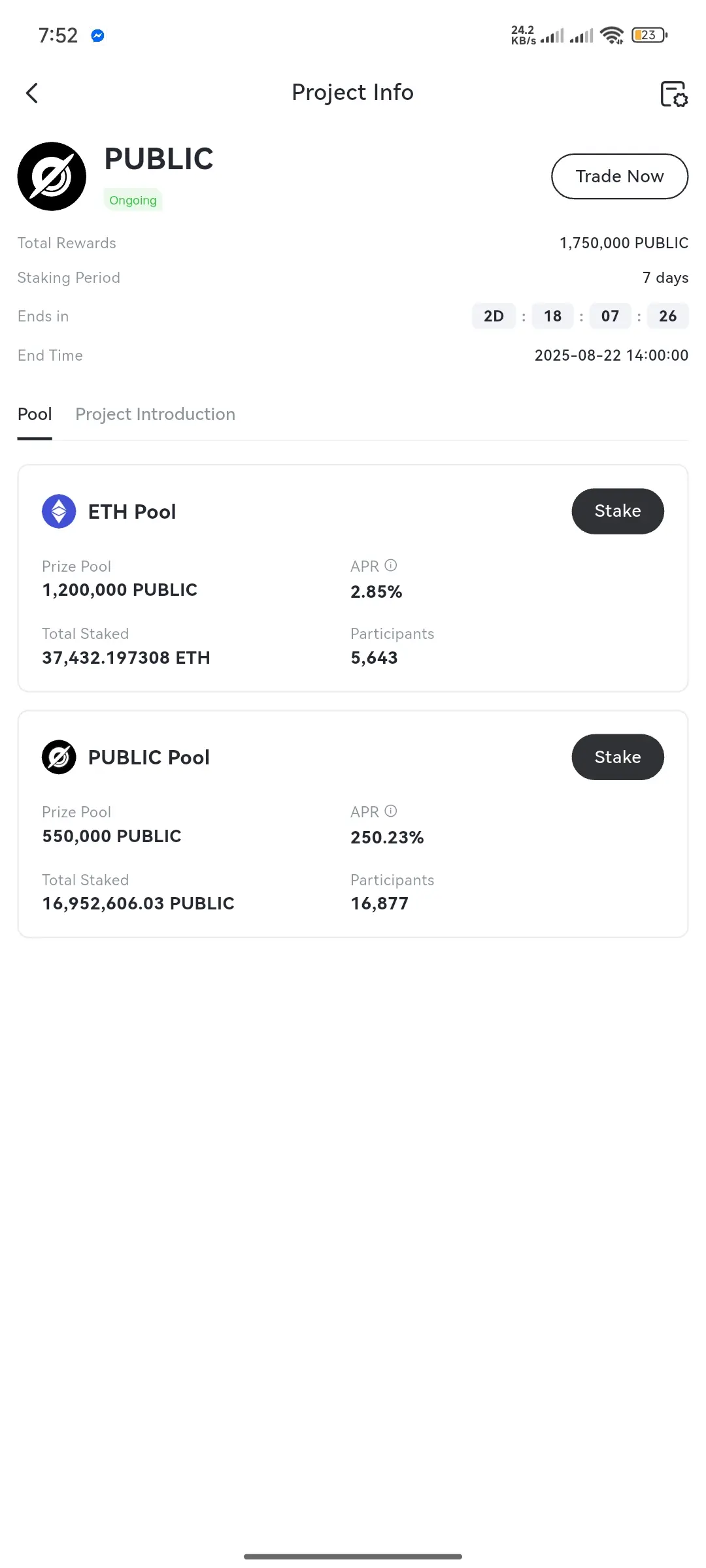Image resolution: width=706 pixels, height=1568 pixels.
Task: Tap the green Ongoing status badge
Action: click(x=133, y=200)
